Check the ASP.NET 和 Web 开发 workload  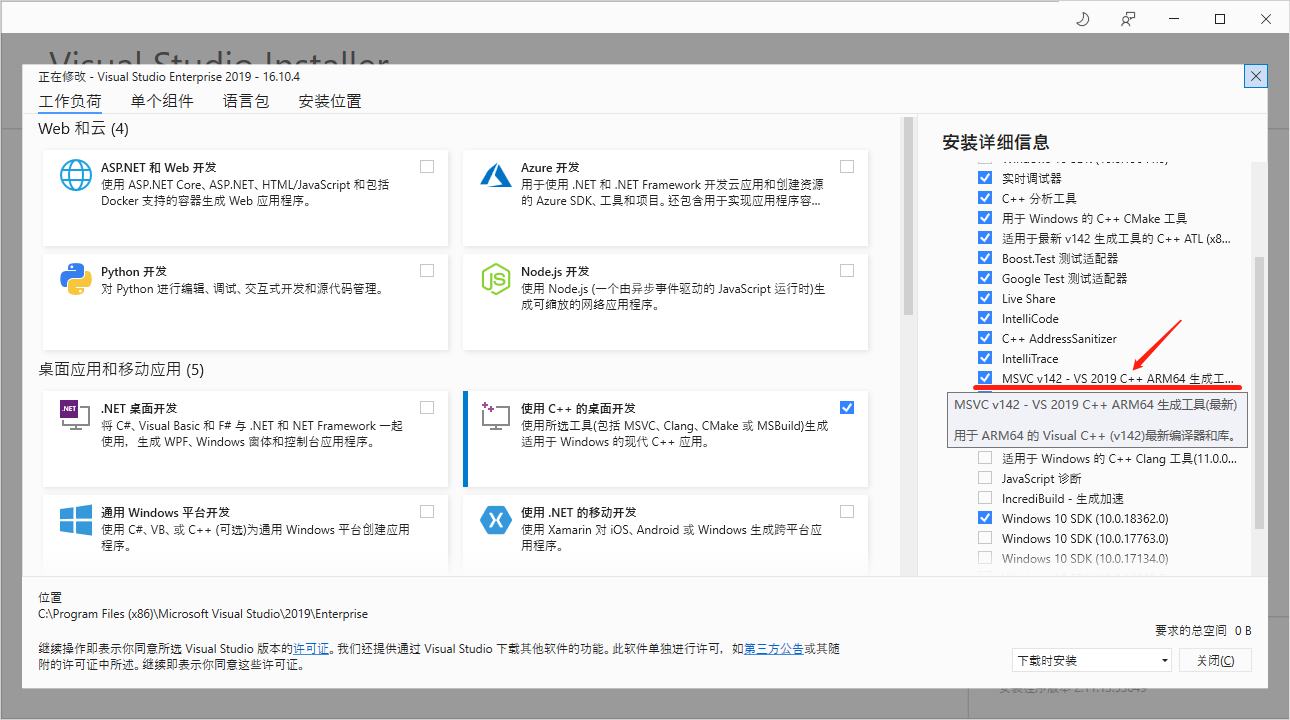click(x=427, y=167)
